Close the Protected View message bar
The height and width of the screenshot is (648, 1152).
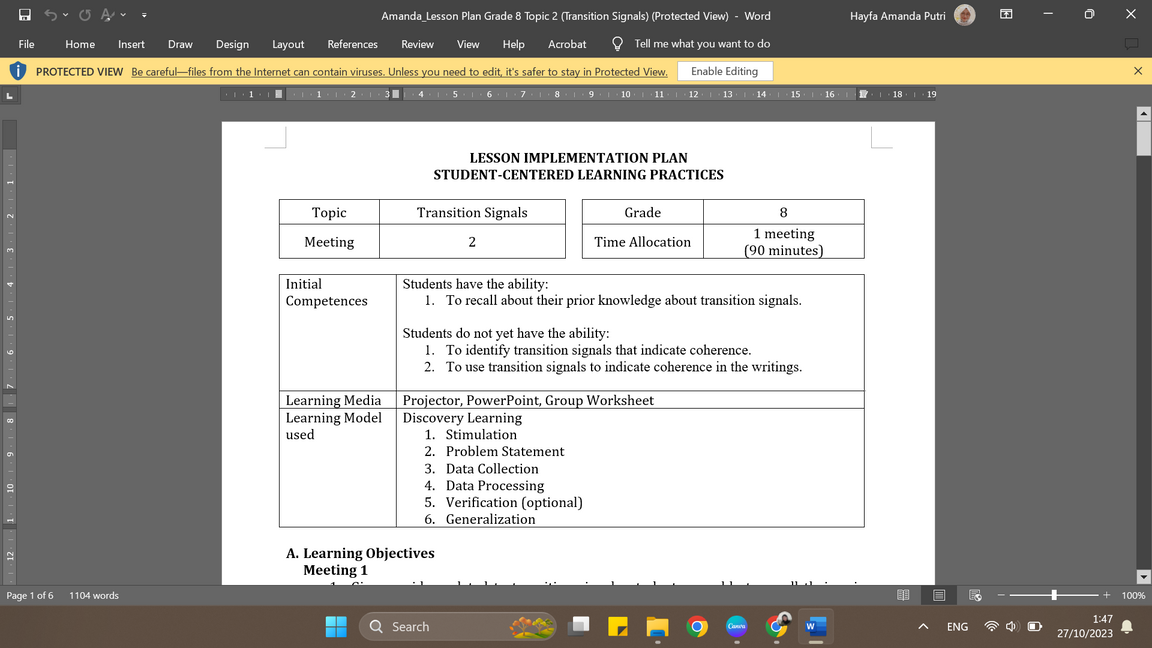click(1137, 71)
